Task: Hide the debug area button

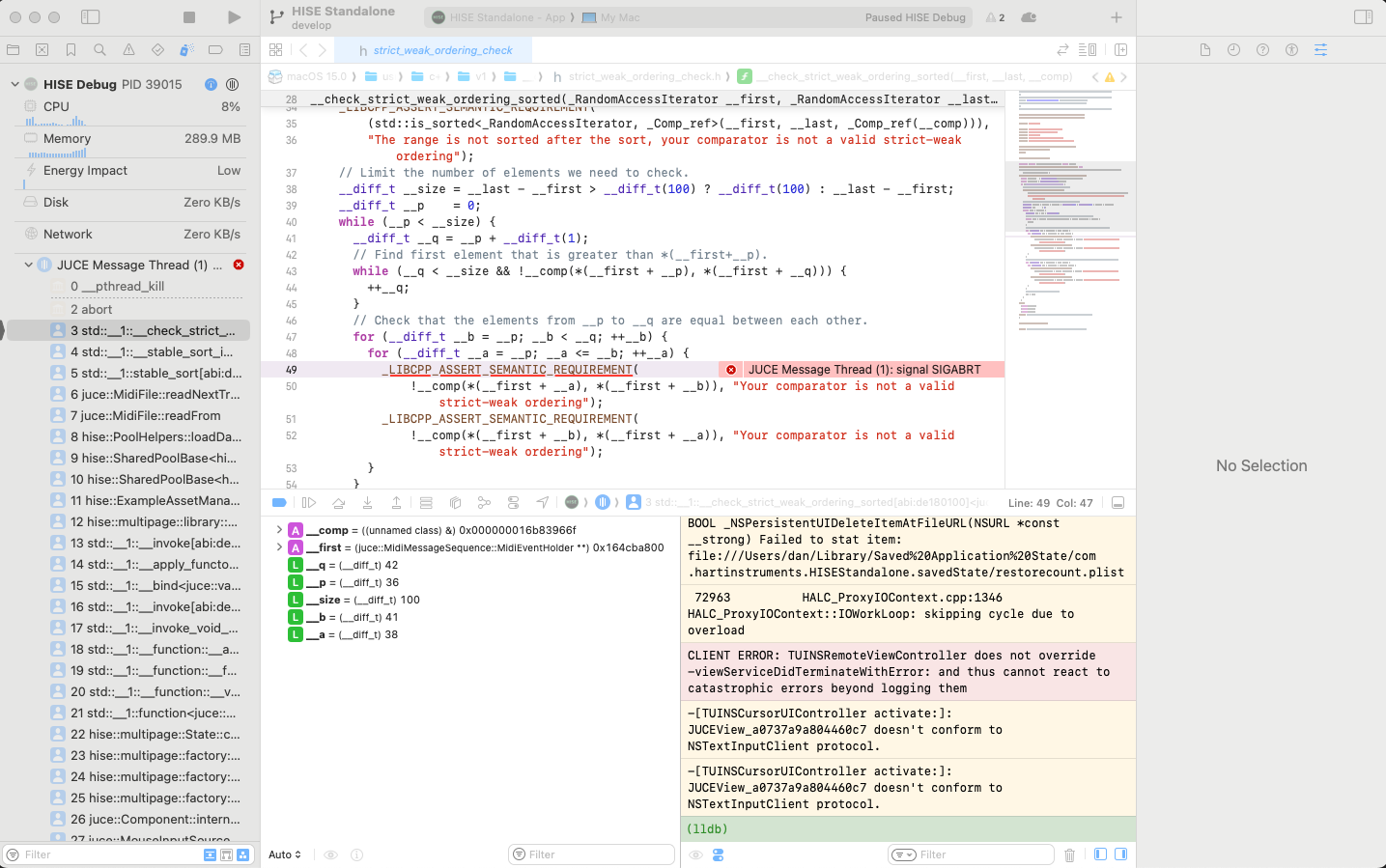Action: (1117, 503)
